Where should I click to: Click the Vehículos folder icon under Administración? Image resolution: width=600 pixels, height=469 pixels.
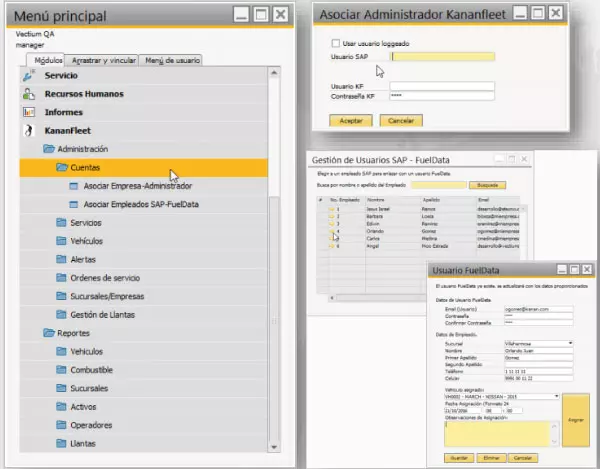pyautogui.click(x=63, y=241)
